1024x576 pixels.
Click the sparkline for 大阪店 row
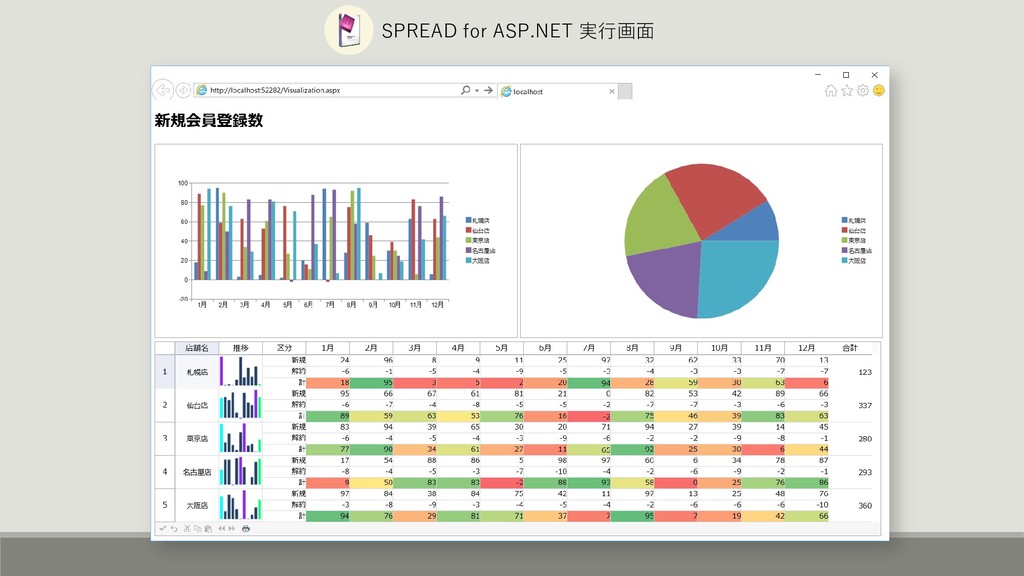click(240, 505)
